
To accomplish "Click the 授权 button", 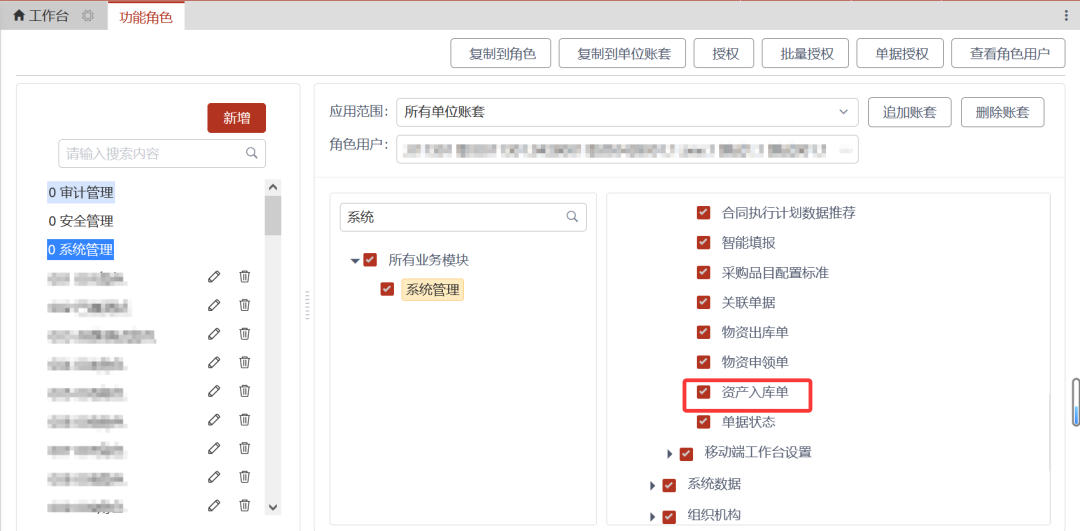I will point(724,54).
